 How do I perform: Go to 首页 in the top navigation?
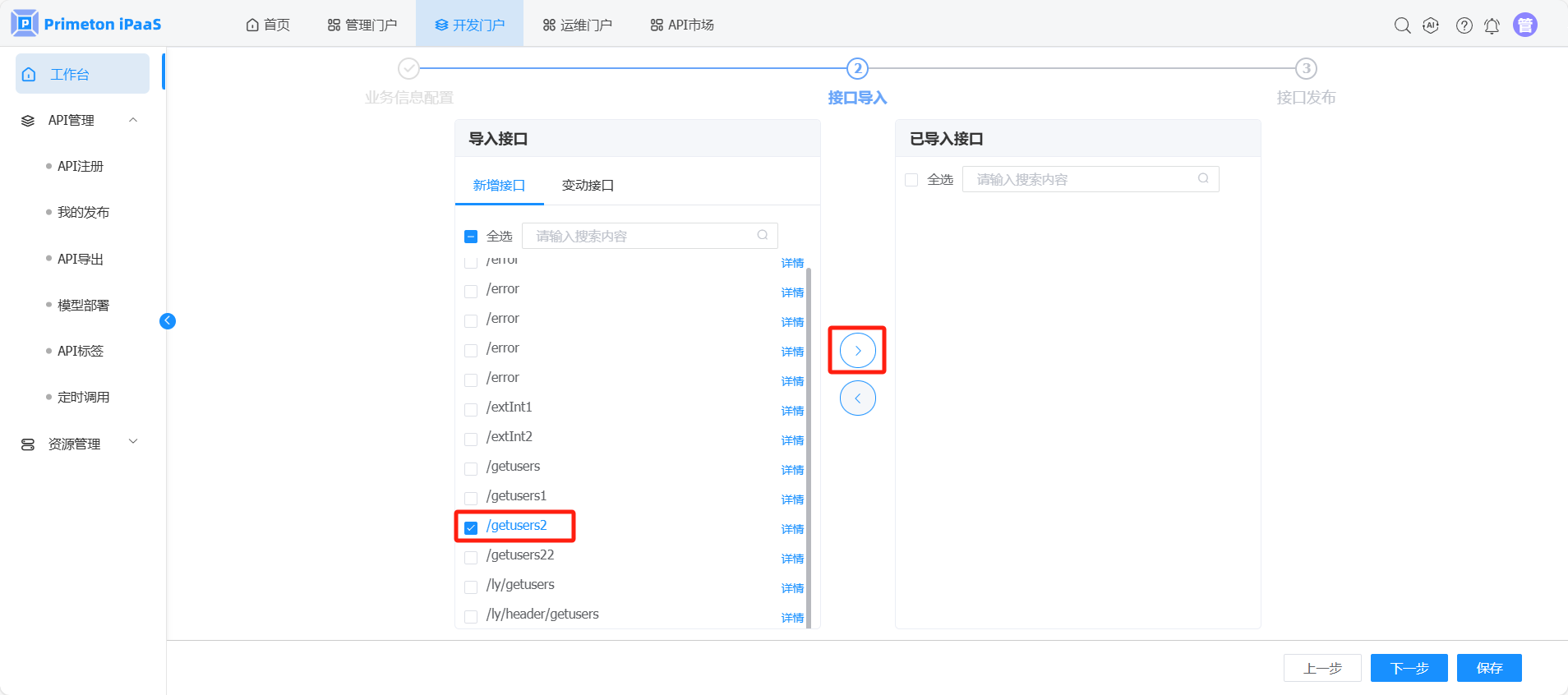[x=268, y=25]
